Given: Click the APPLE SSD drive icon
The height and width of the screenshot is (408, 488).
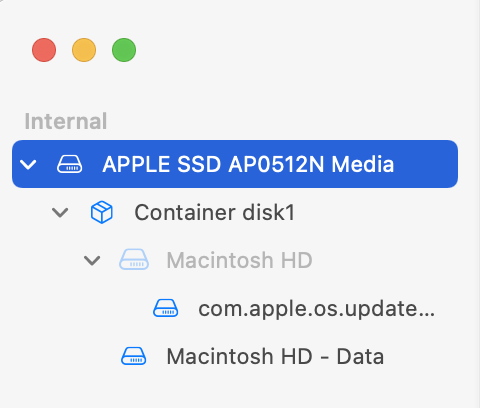Looking at the screenshot, I should [x=69, y=164].
